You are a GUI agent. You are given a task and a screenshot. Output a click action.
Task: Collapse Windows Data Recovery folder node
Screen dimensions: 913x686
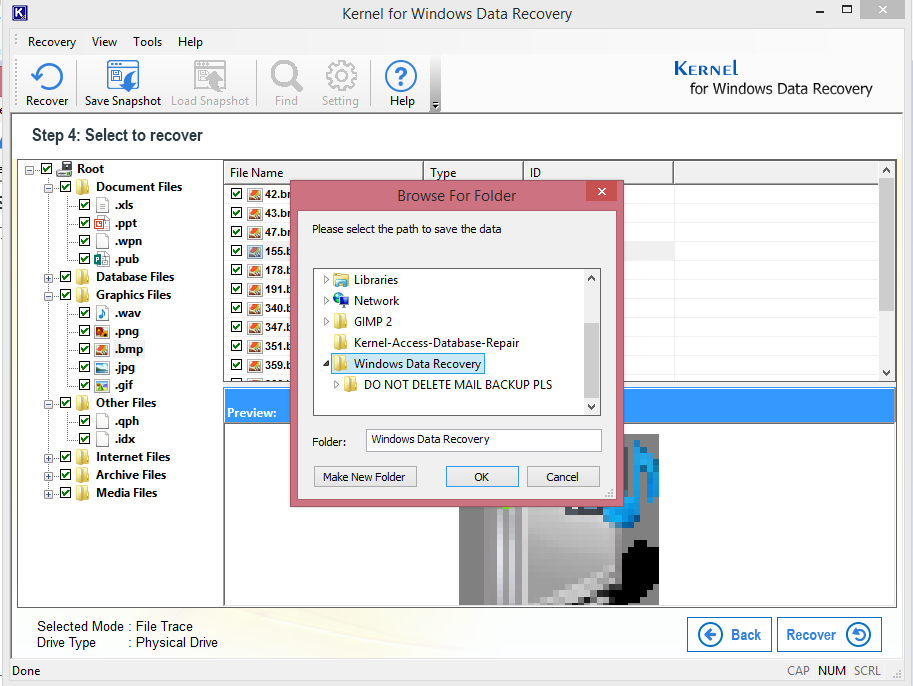pyautogui.click(x=326, y=363)
